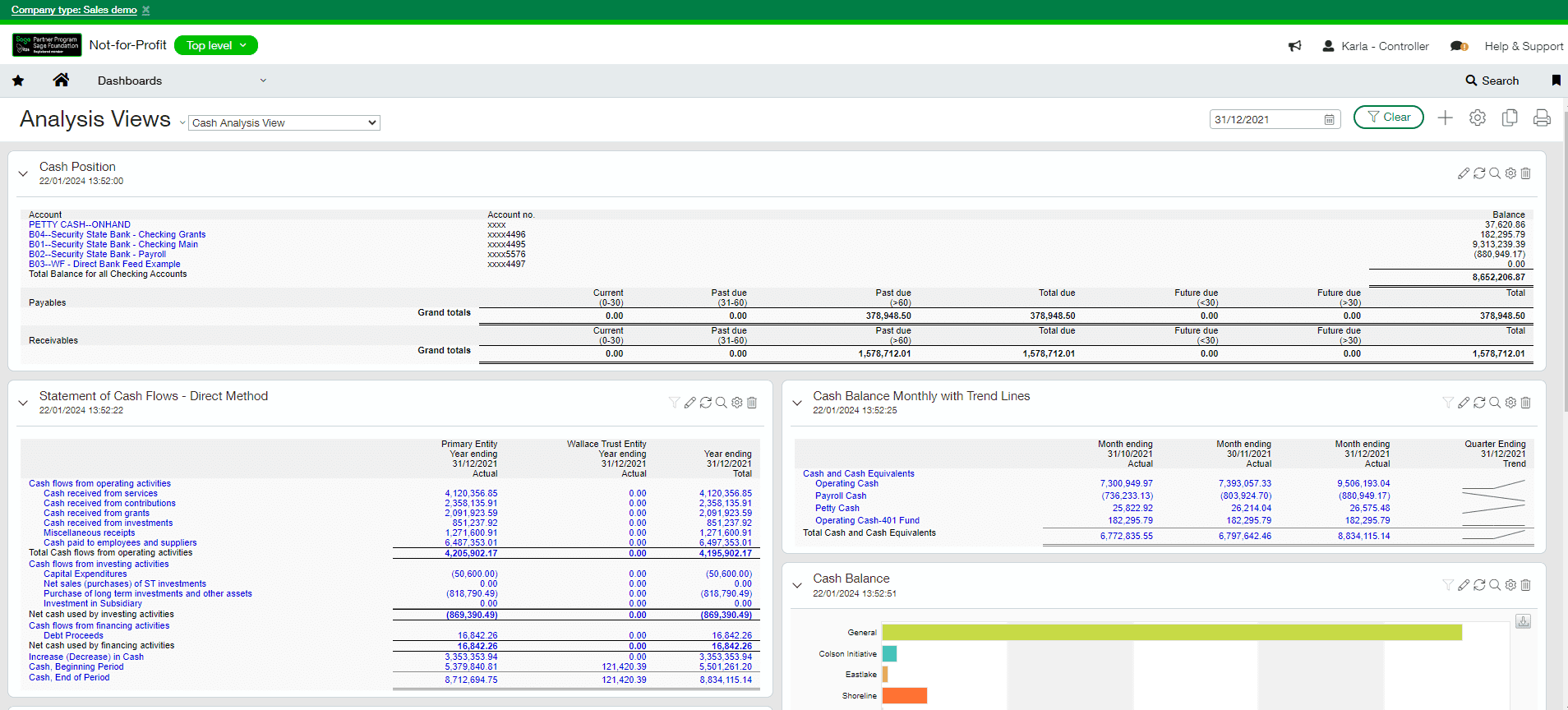Click the Shoreline bar in Cash Balance chart

point(905,695)
